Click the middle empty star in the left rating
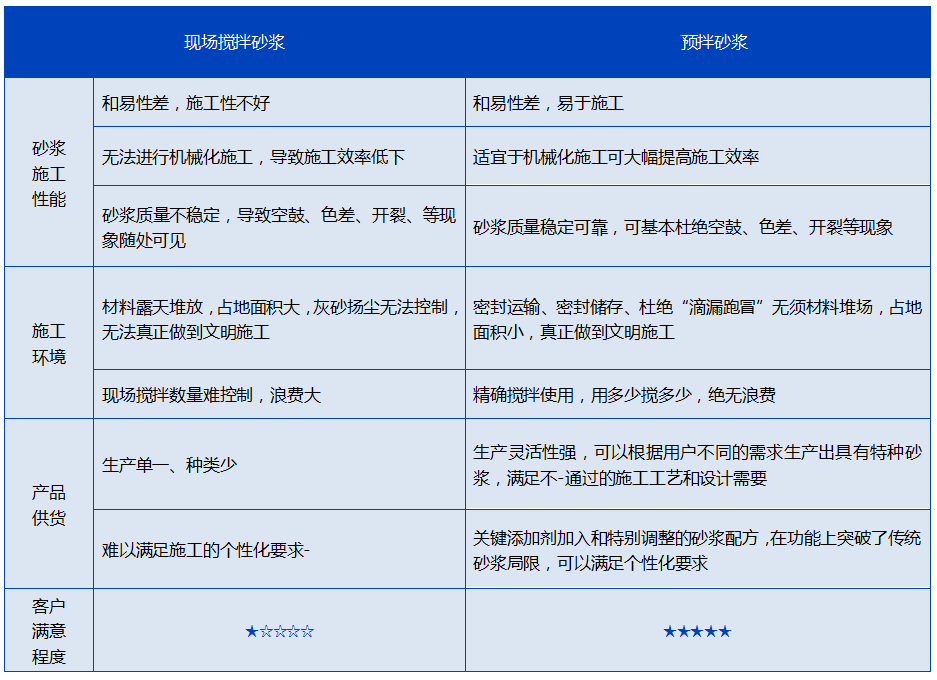Image resolution: width=937 pixels, height=680 pixels. tap(278, 631)
